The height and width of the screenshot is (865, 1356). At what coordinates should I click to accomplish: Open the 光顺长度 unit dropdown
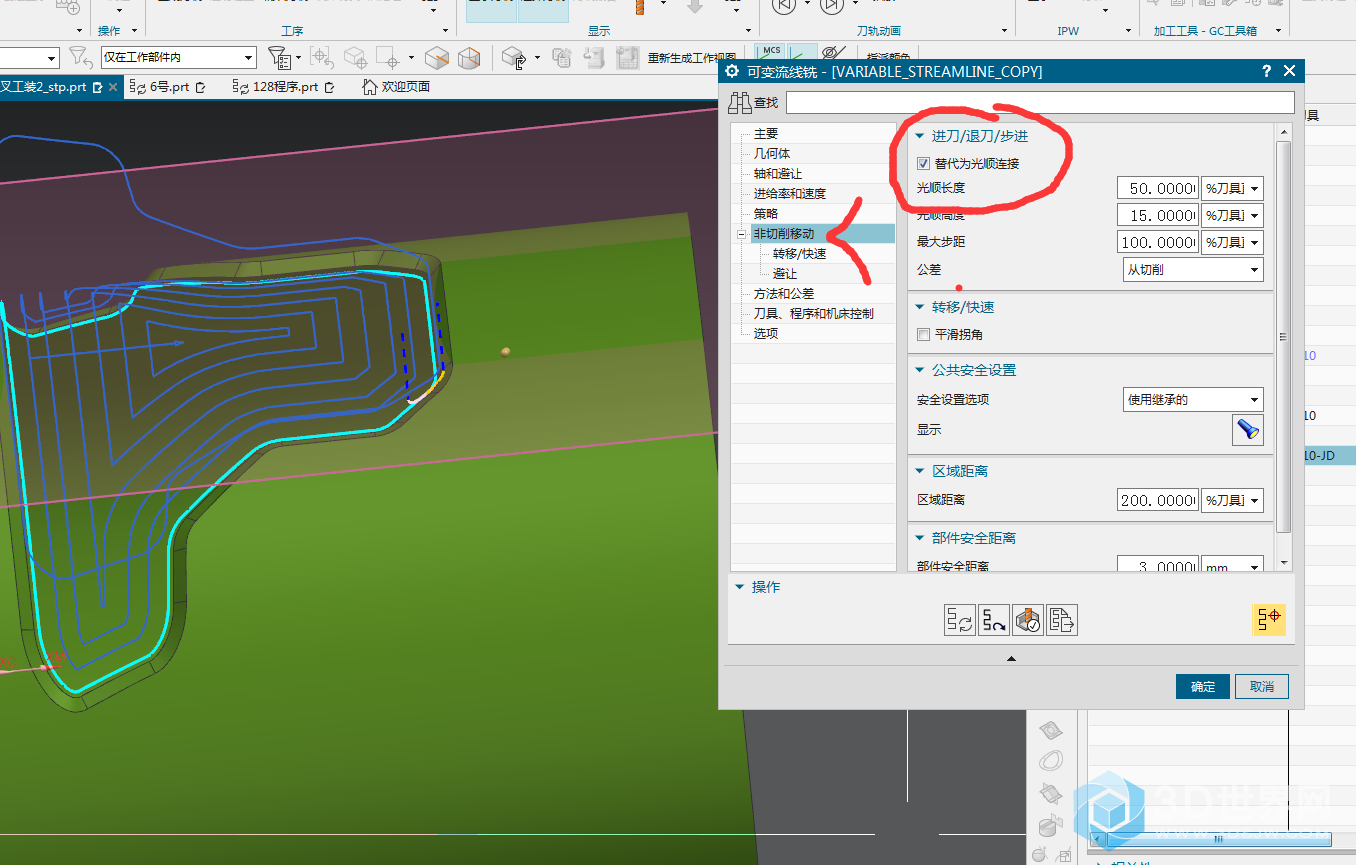[x=1232, y=188]
